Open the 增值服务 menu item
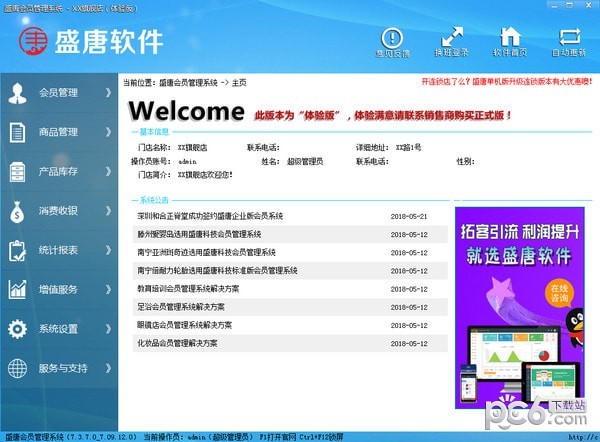Viewport: 600px width, 442px height. coord(59,289)
